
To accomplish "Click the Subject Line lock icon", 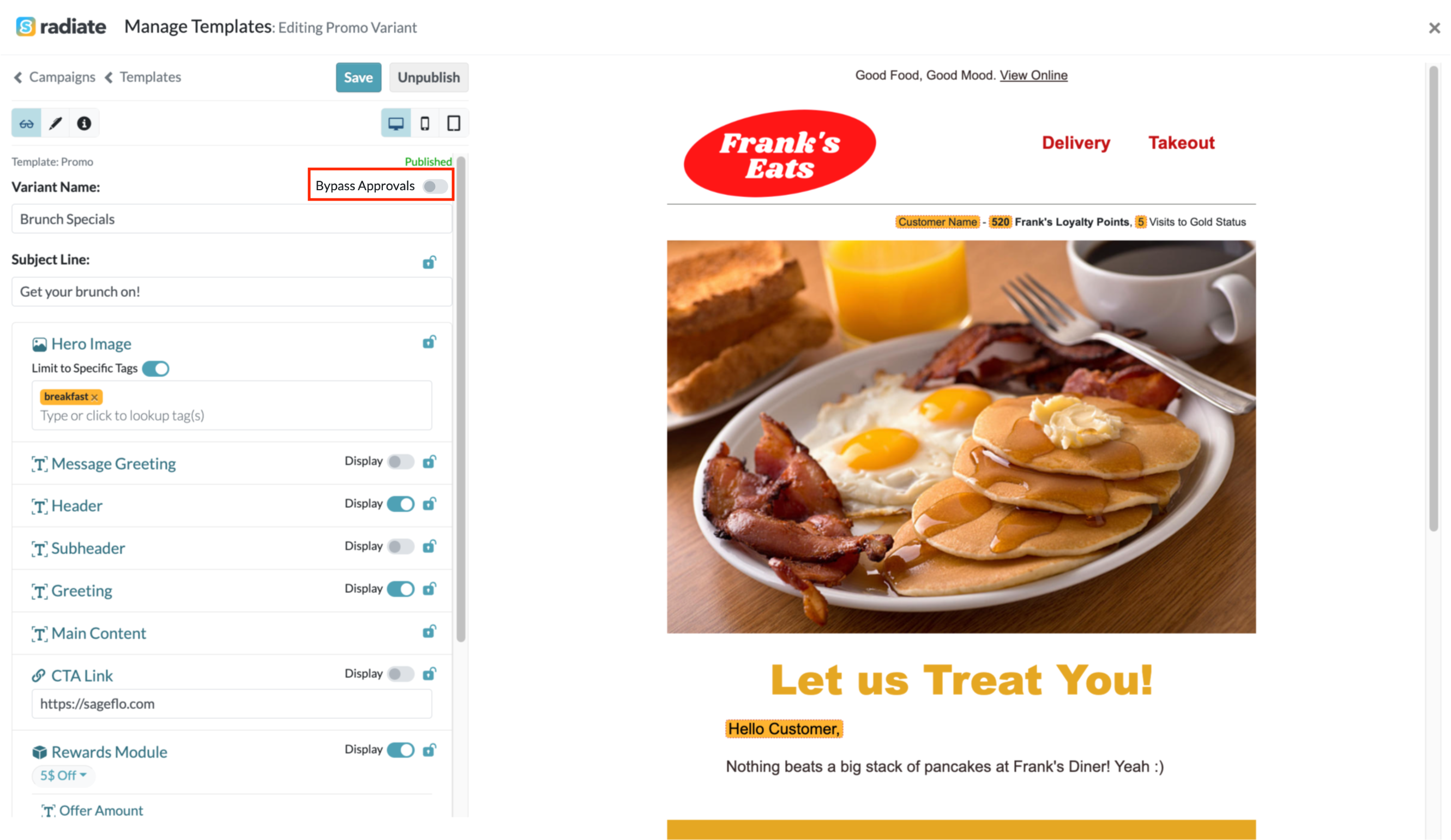I will (x=430, y=263).
